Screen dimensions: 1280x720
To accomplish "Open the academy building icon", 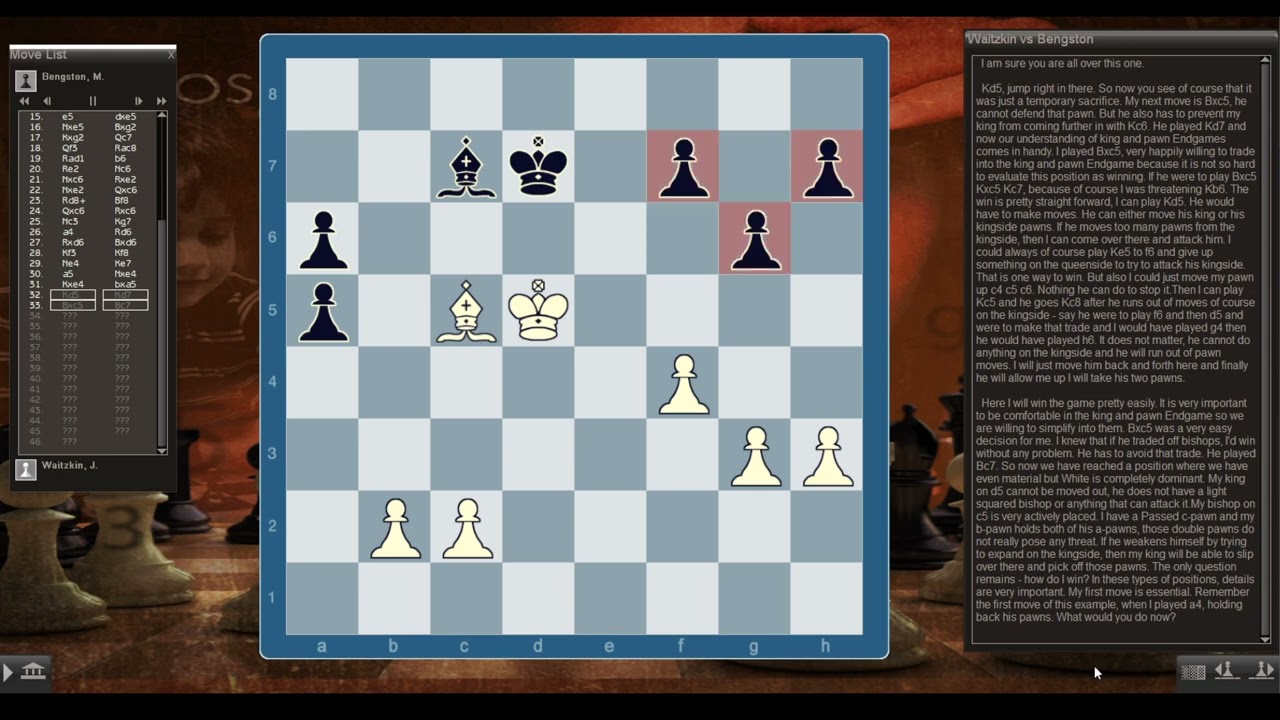I will point(33,671).
